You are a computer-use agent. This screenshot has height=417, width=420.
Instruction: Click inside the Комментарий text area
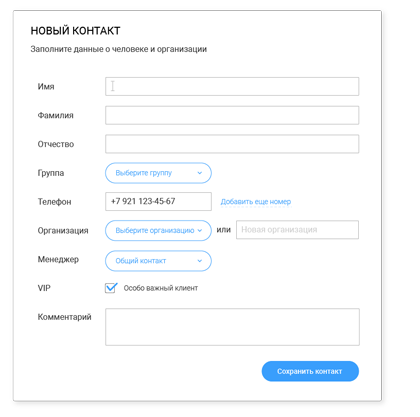click(232, 327)
